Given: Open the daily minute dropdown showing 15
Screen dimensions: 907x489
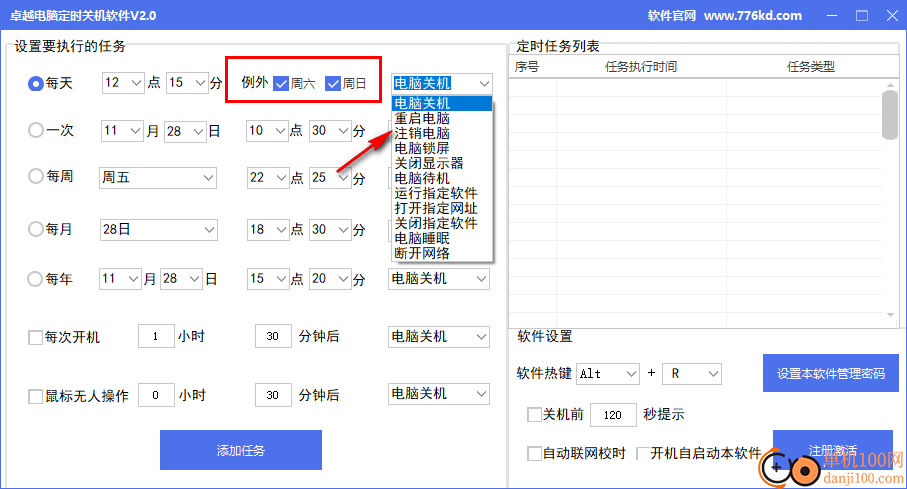Looking at the screenshot, I should (x=187, y=83).
